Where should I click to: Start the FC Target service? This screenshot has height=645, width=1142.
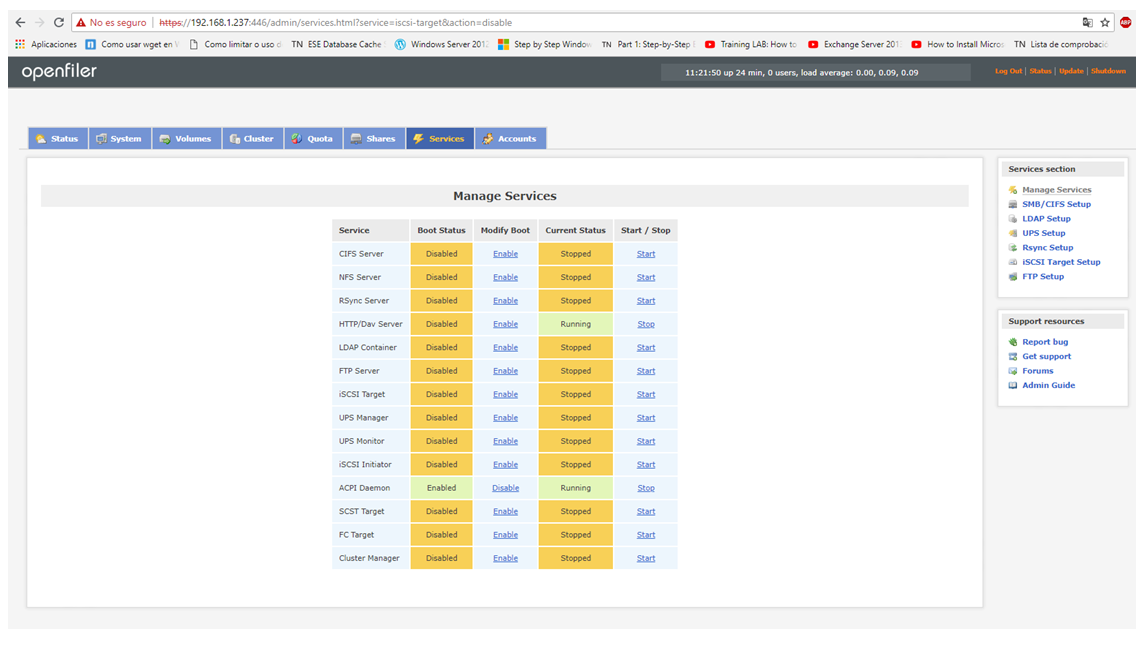coord(646,534)
